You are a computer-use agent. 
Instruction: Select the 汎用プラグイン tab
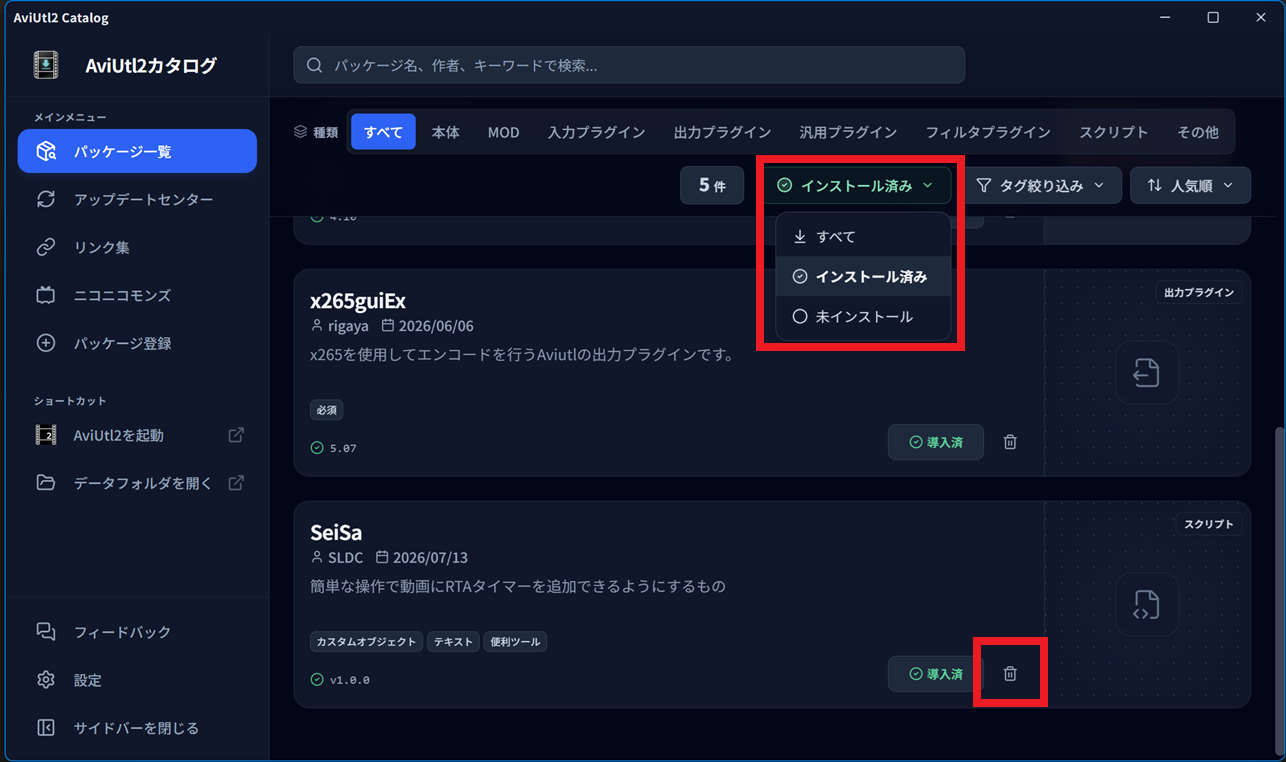pyautogui.click(x=848, y=132)
